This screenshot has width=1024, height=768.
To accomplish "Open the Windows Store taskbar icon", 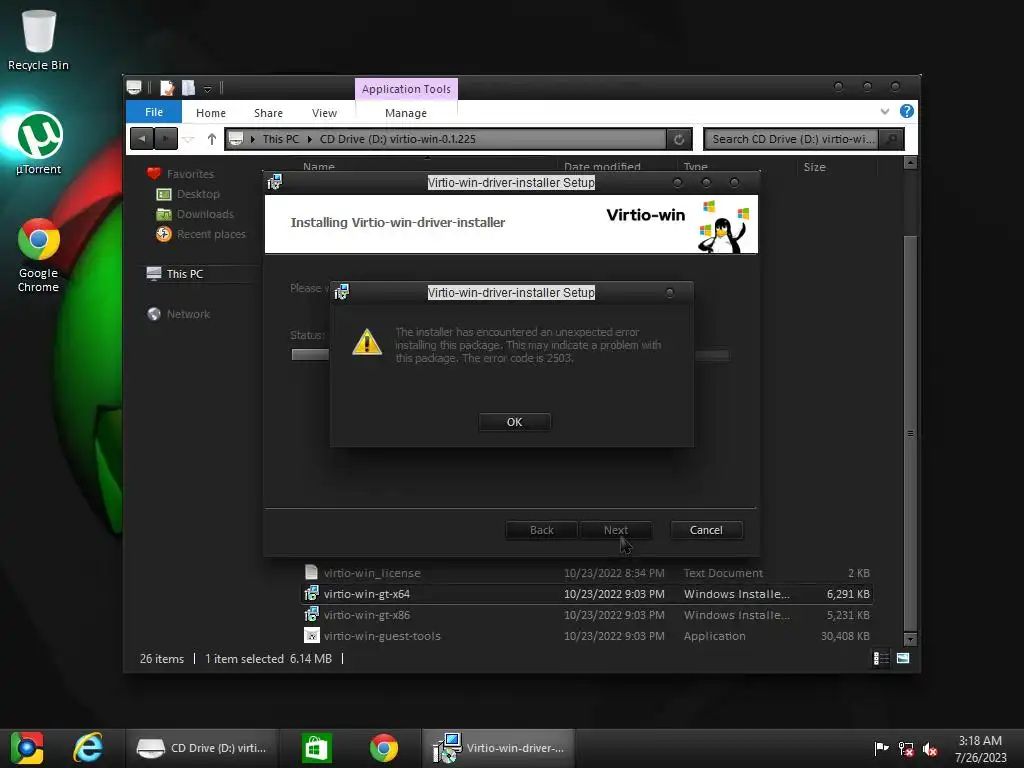I will pos(317,748).
